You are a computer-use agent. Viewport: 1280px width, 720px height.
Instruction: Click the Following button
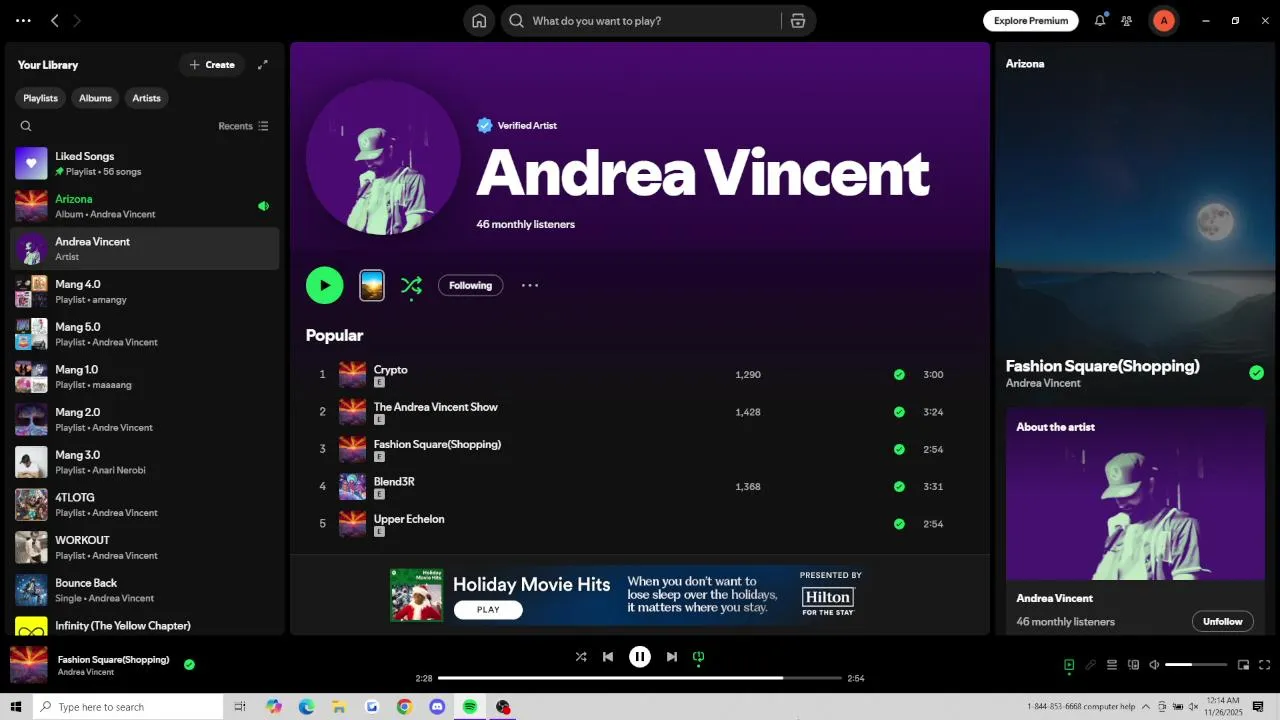[470, 285]
